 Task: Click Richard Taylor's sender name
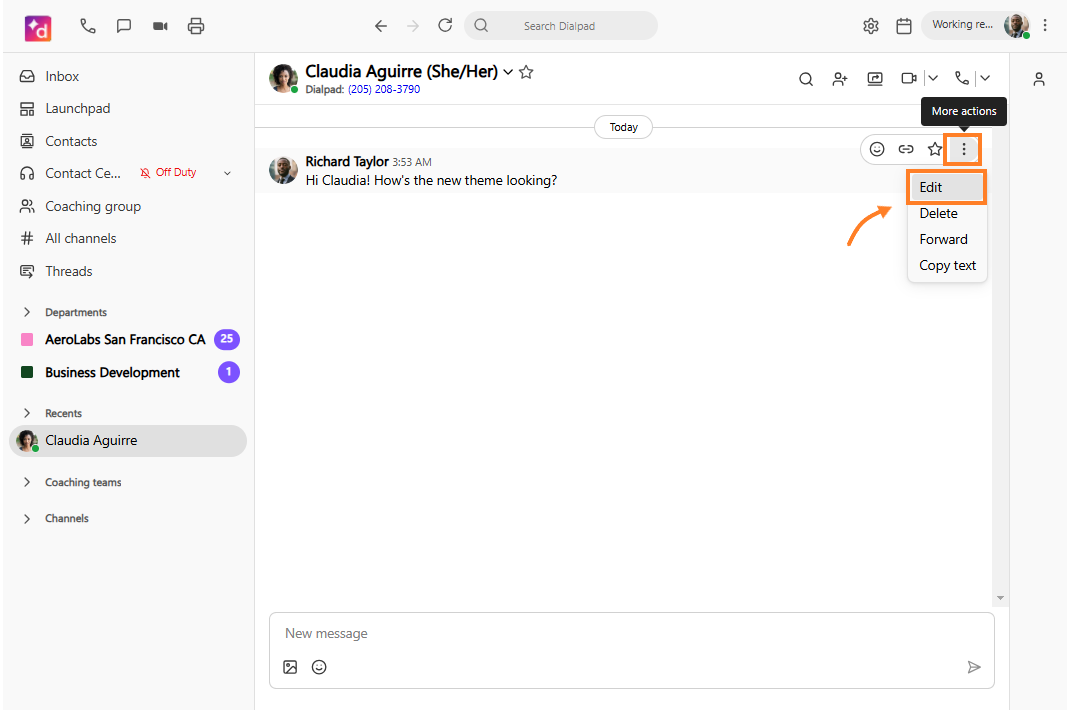347,161
